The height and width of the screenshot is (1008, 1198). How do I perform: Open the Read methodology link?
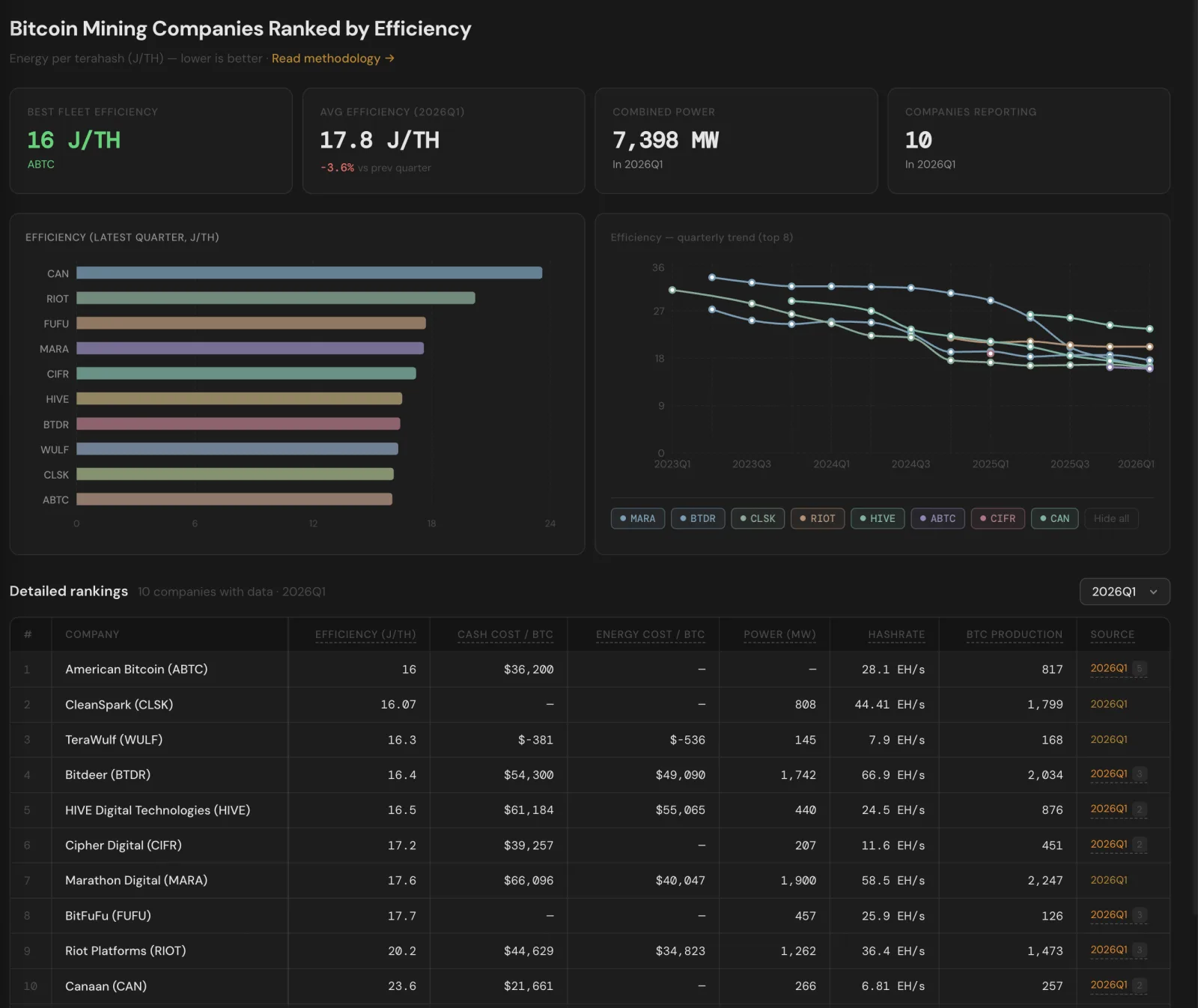pyautogui.click(x=333, y=58)
